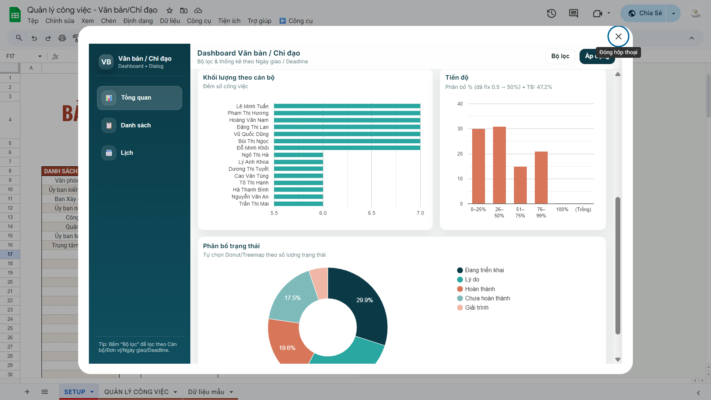
Task: Open the all sheets list icon
Action: [x=46, y=391]
